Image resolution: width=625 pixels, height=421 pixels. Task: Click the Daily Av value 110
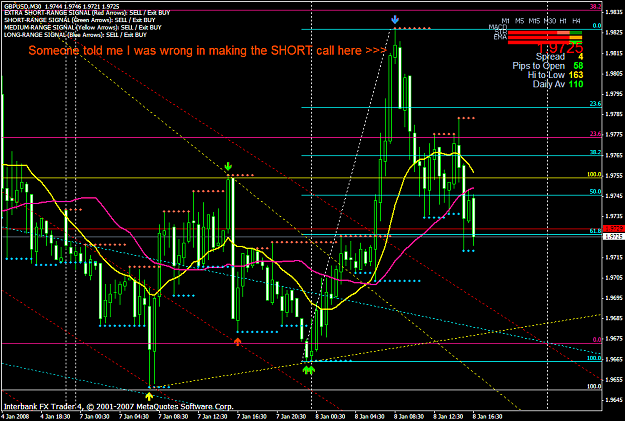[576, 84]
